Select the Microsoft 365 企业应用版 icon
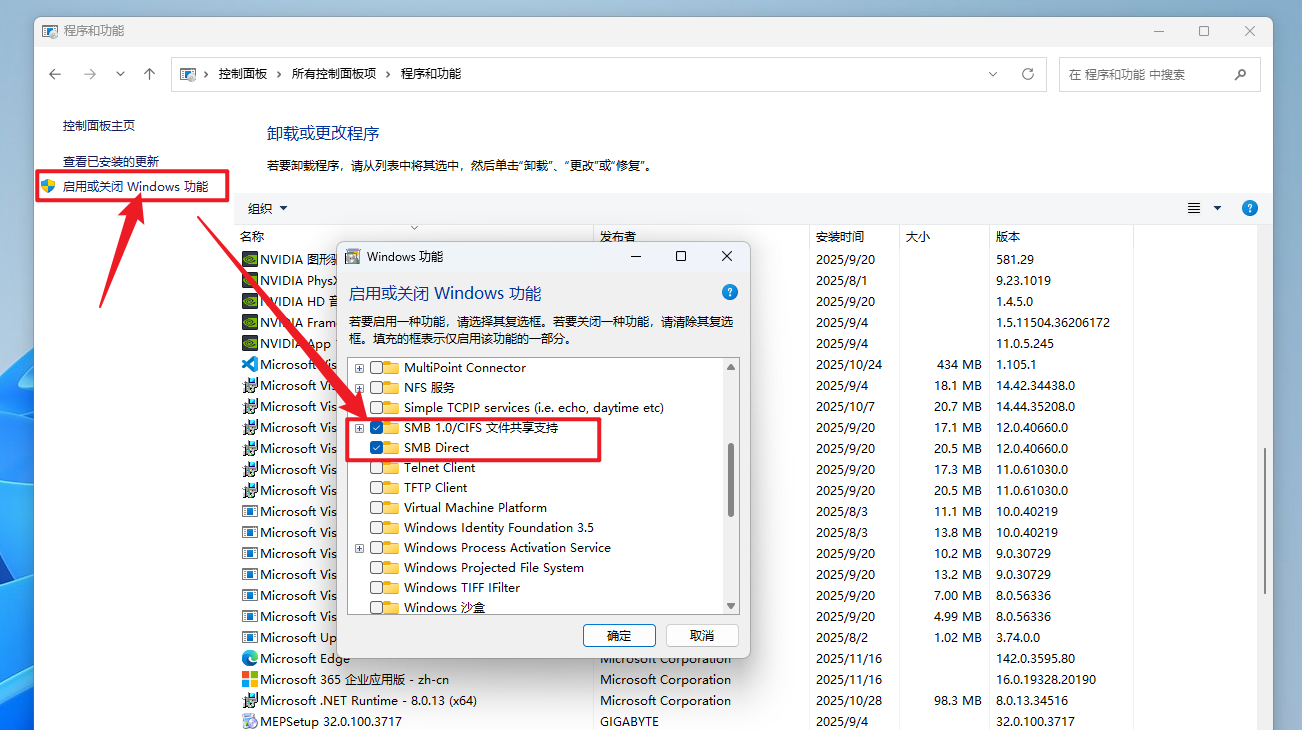1302x730 pixels. 250,679
